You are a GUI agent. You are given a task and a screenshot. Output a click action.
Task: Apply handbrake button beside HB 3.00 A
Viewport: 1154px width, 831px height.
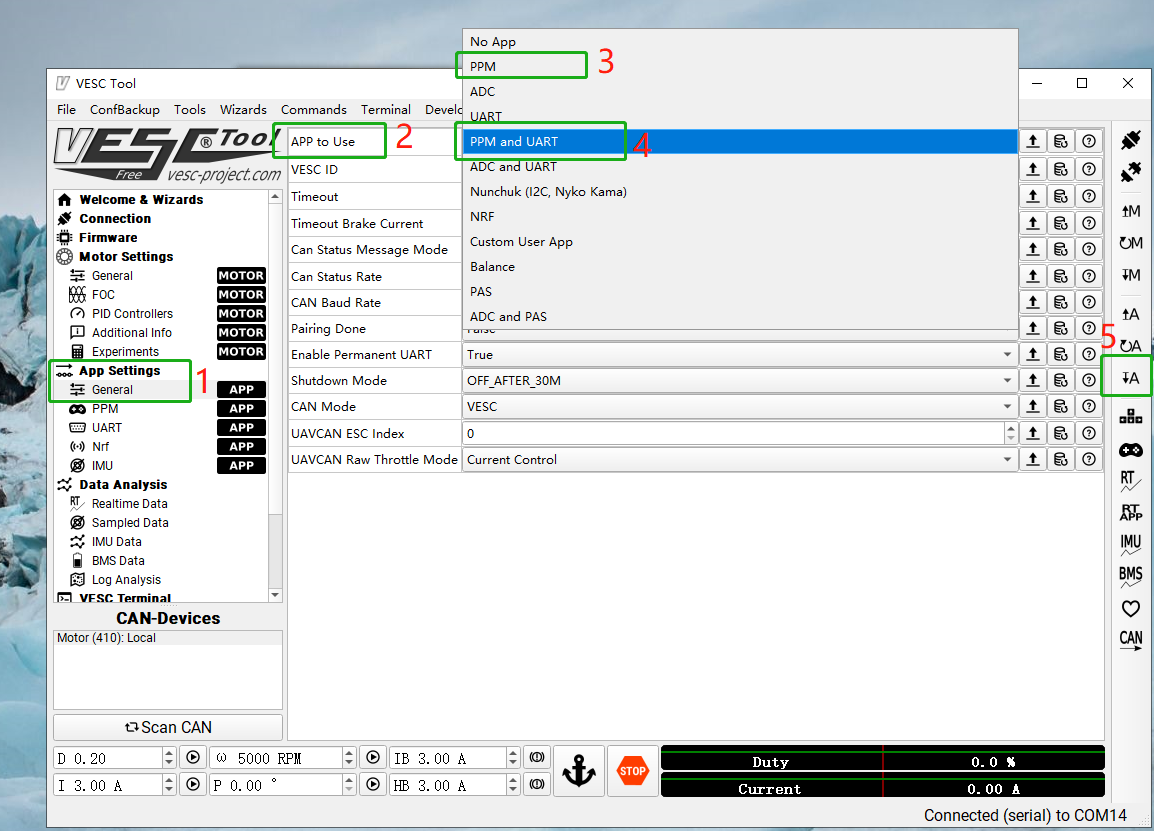click(537, 785)
